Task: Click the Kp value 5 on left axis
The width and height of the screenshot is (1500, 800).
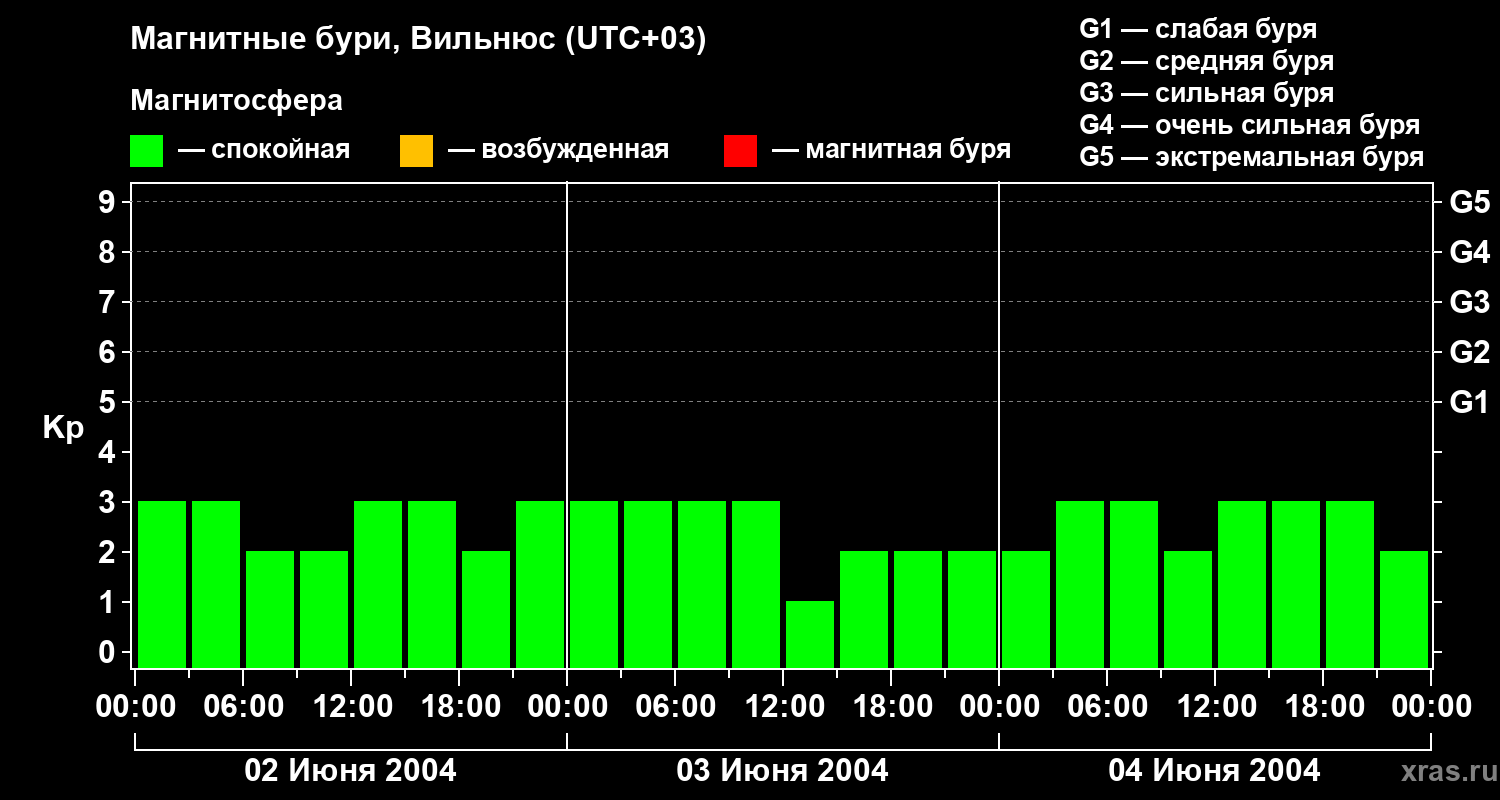Action: (x=108, y=402)
